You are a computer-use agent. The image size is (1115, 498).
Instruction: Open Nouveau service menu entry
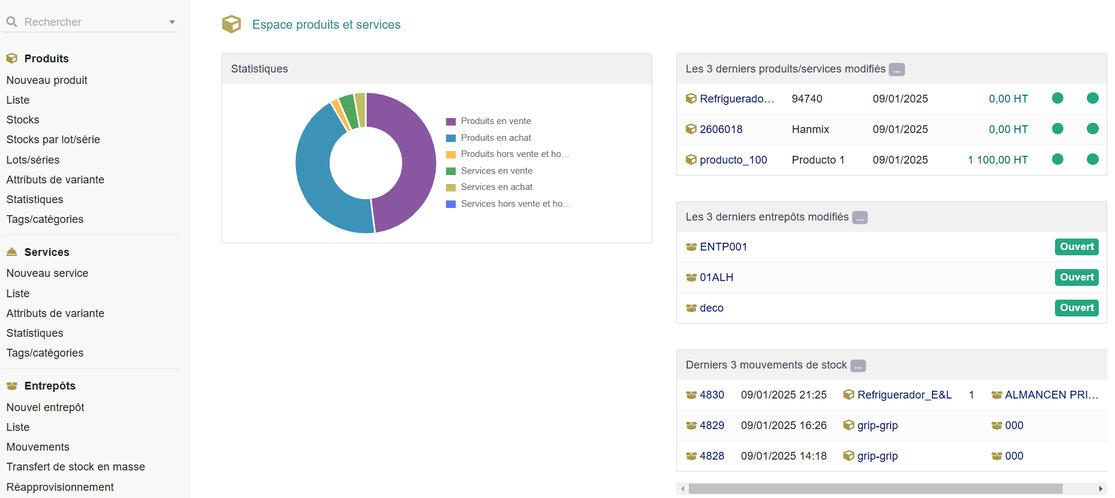pos(47,273)
